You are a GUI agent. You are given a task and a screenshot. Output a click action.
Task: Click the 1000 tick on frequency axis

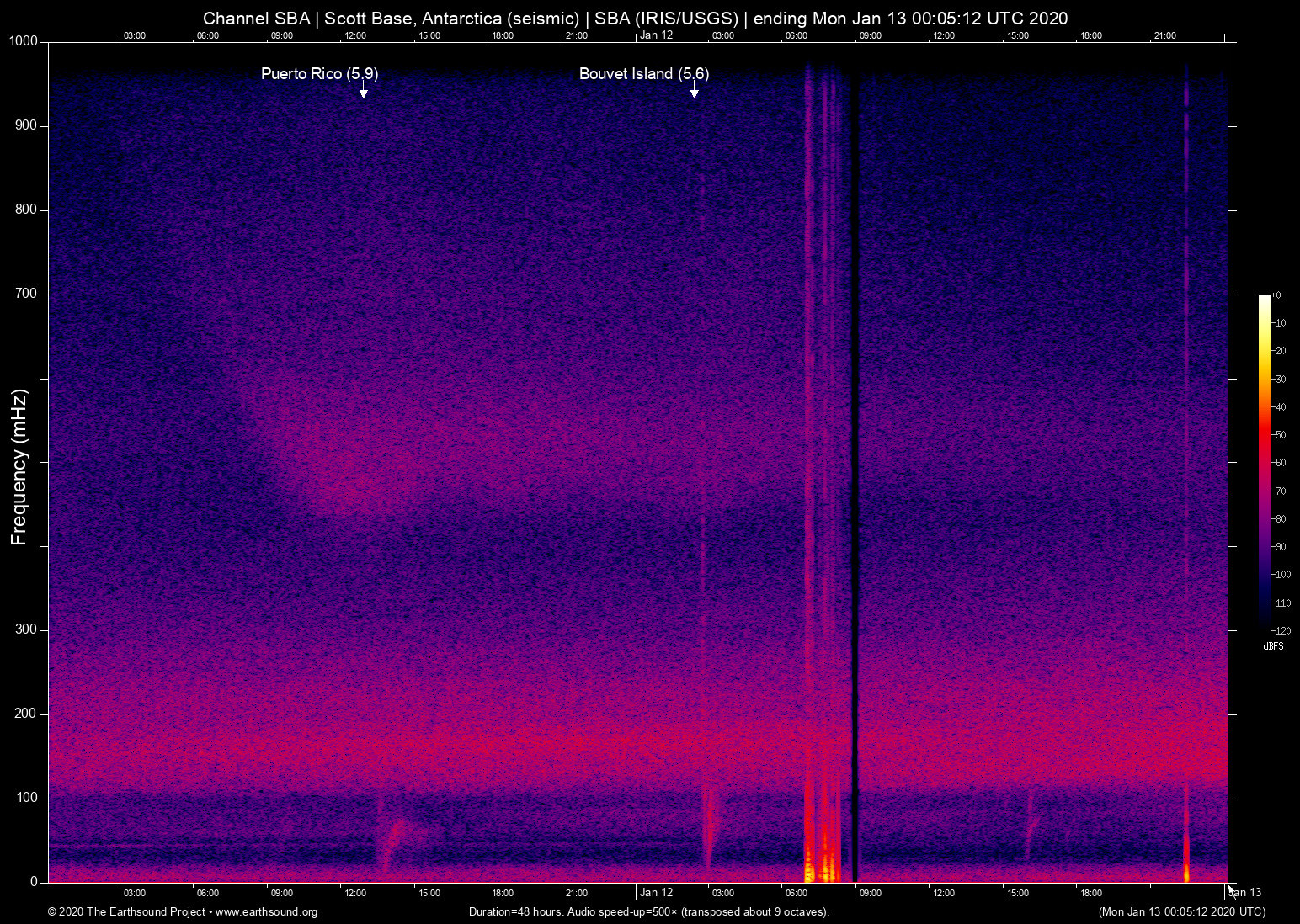23,41
